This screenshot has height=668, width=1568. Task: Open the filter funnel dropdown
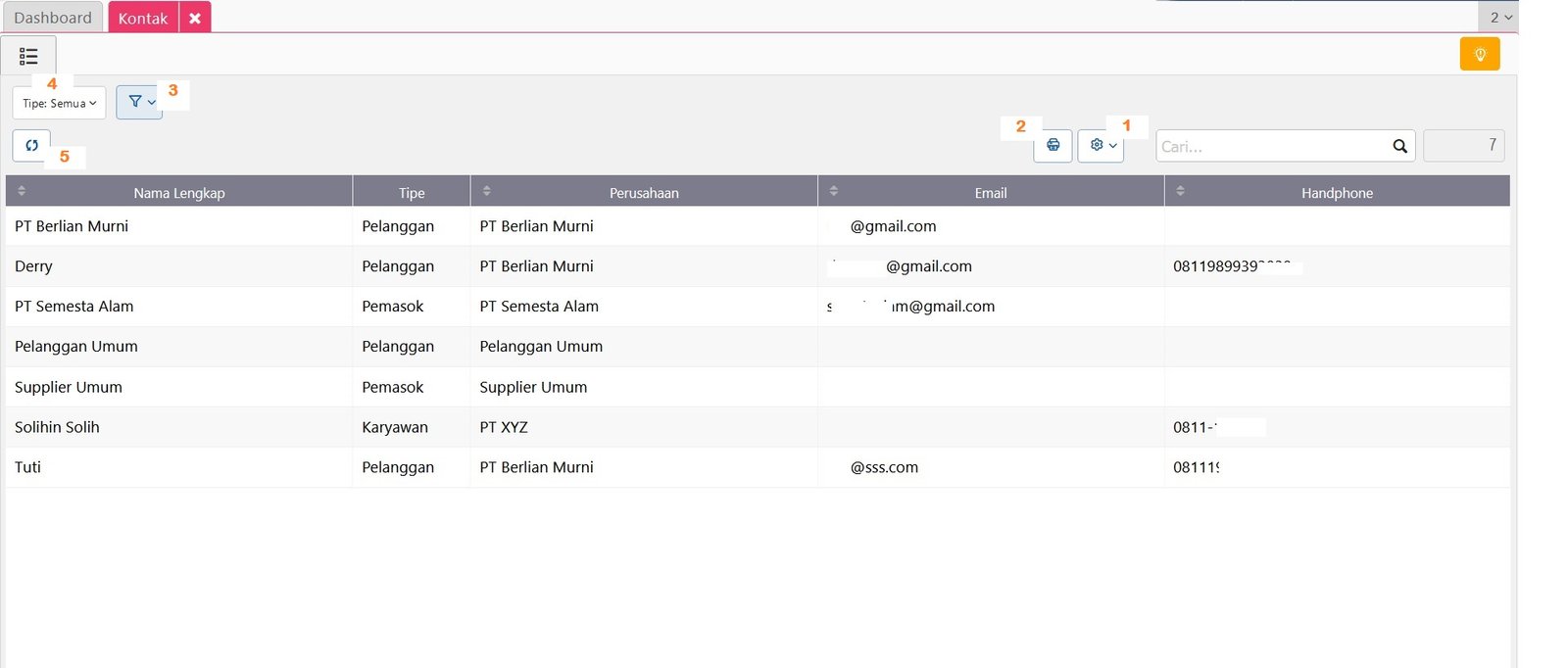140,102
